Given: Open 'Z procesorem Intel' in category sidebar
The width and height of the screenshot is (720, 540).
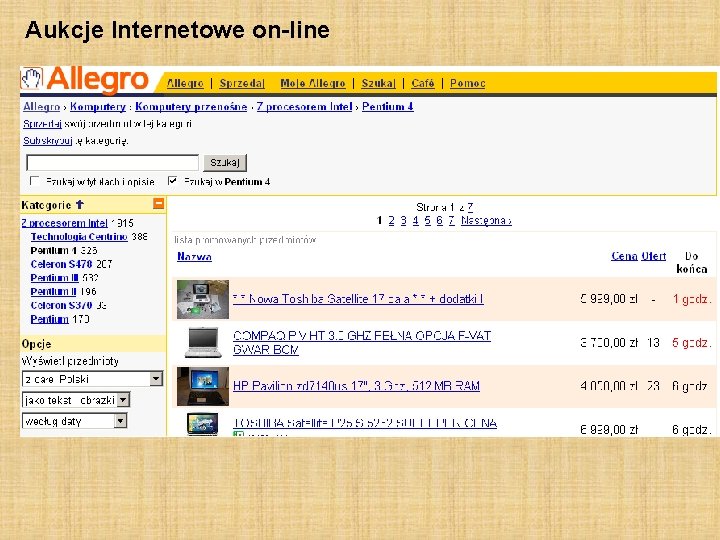Looking at the screenshot, I should [x=64, y=223].
